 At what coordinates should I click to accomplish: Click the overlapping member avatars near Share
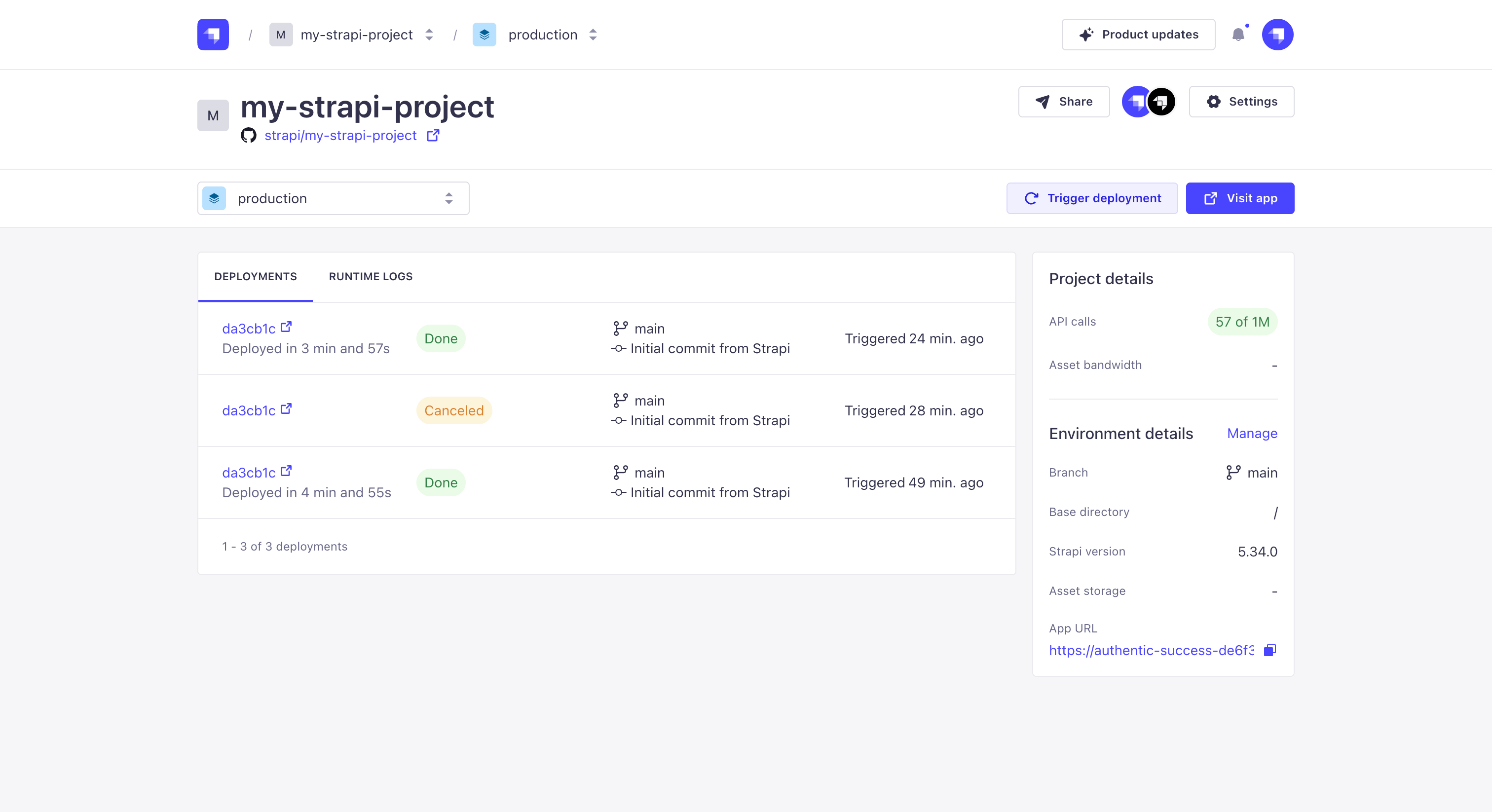tap(1149, 101)
